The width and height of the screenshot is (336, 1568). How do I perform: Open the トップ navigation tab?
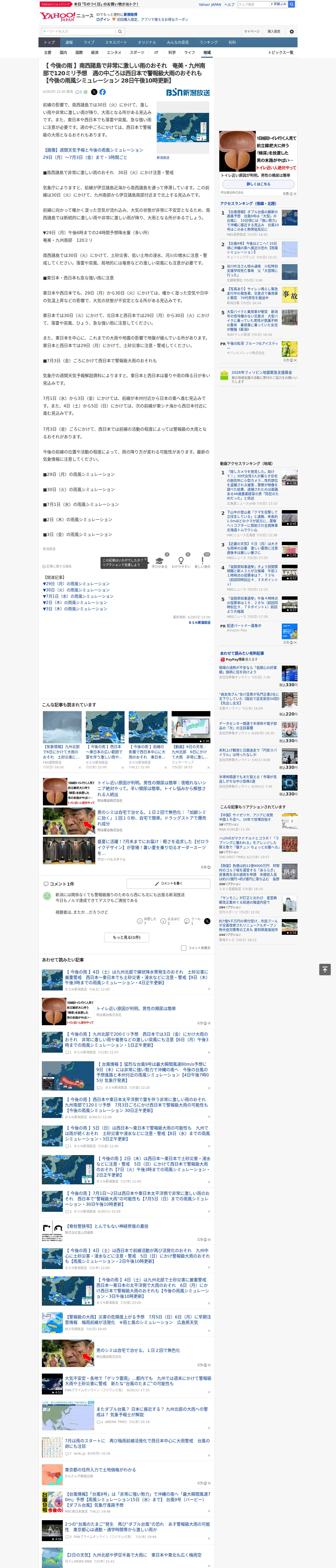(49, 43)
